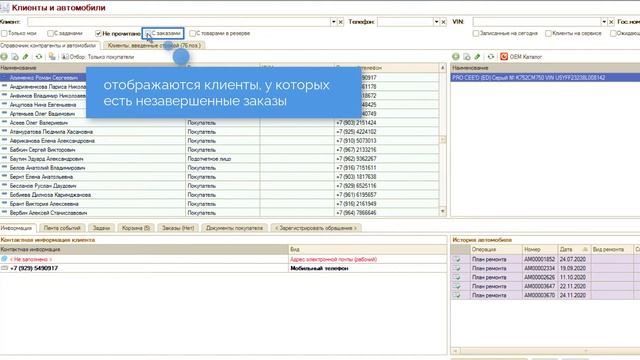Click the row icon of Асеев Олег Валериевич
Screen dimensions: 640x360
[x=4, y=122]
